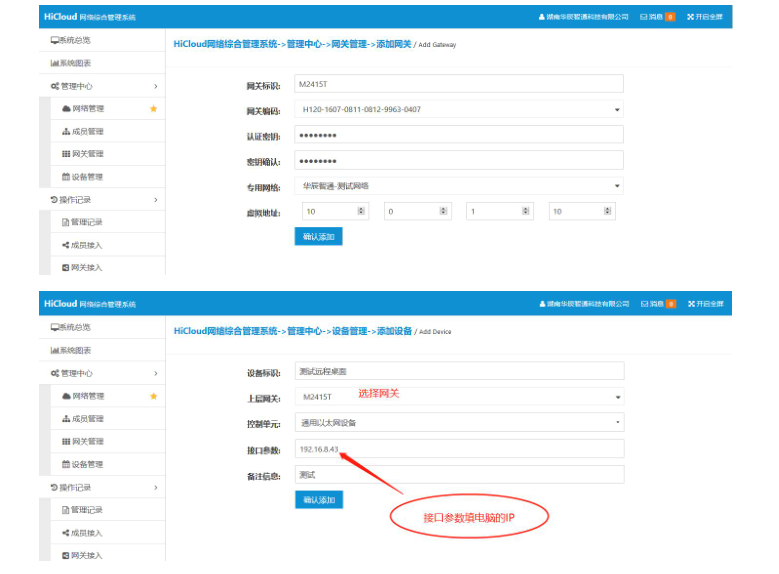Click the star icon beside 网络管理 in Add Gateway window
This screenshot has height=574, width=779.
(x=153, y=108)
